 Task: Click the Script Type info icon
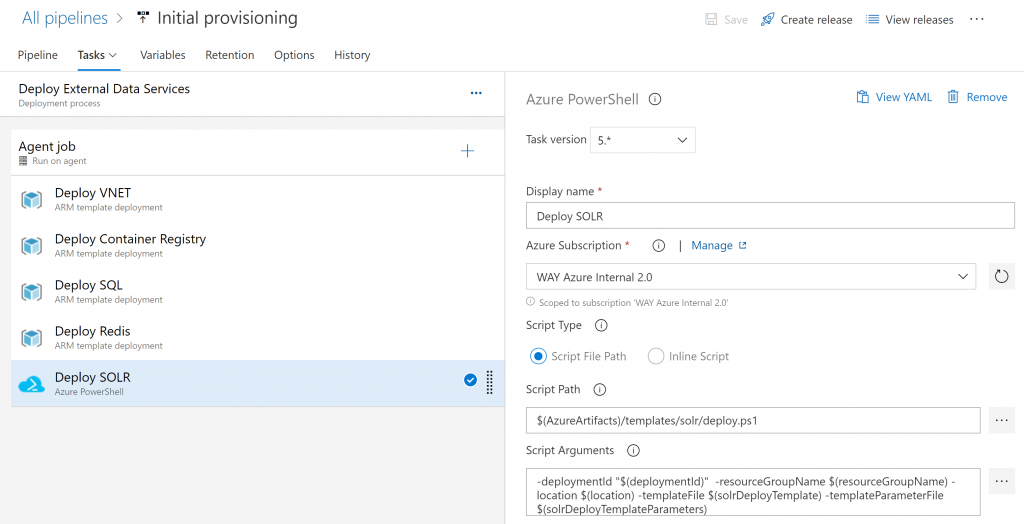(x=601, y=325)
